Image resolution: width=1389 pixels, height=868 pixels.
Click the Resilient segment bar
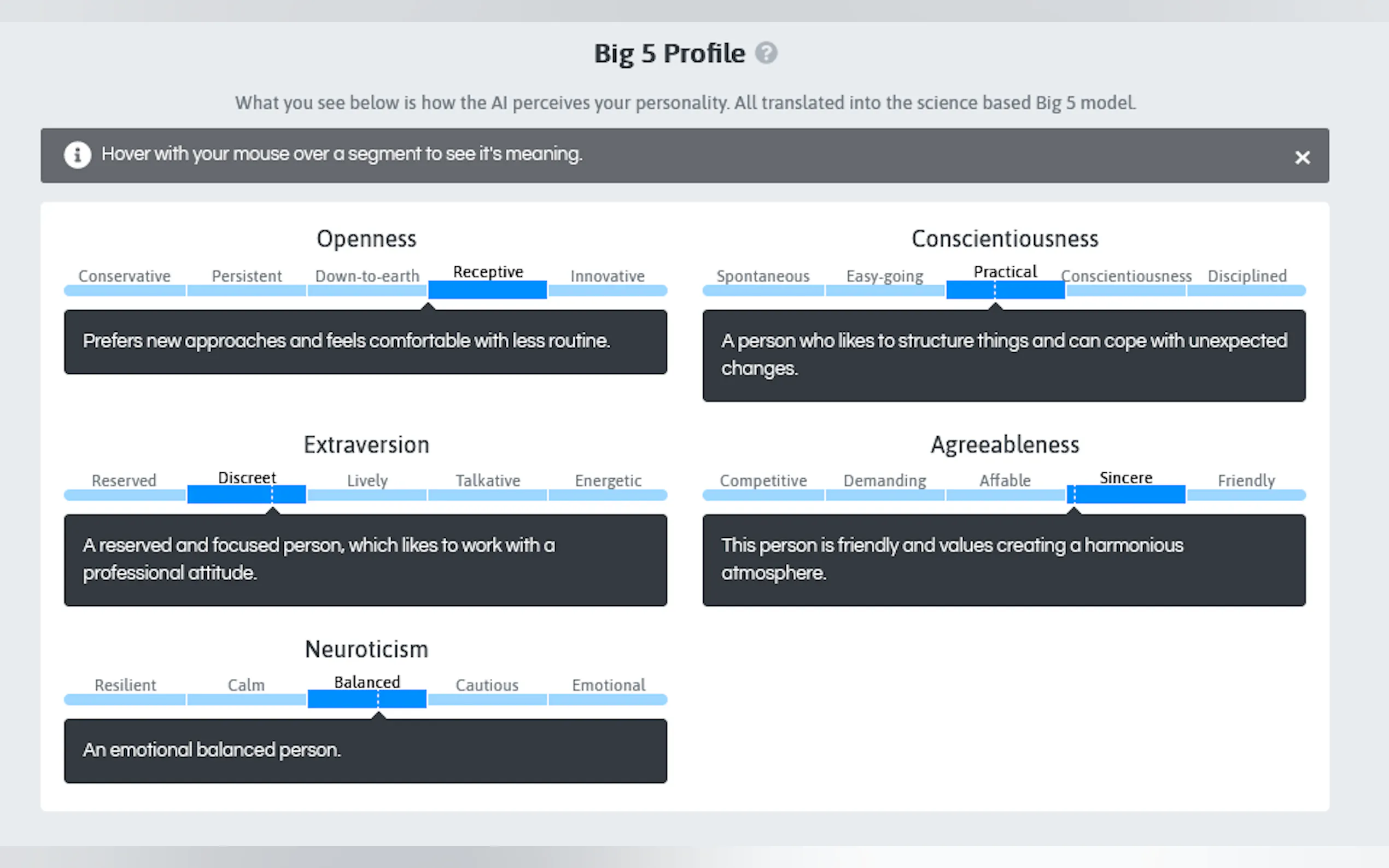pyautogui.click(x=125, y=699)
